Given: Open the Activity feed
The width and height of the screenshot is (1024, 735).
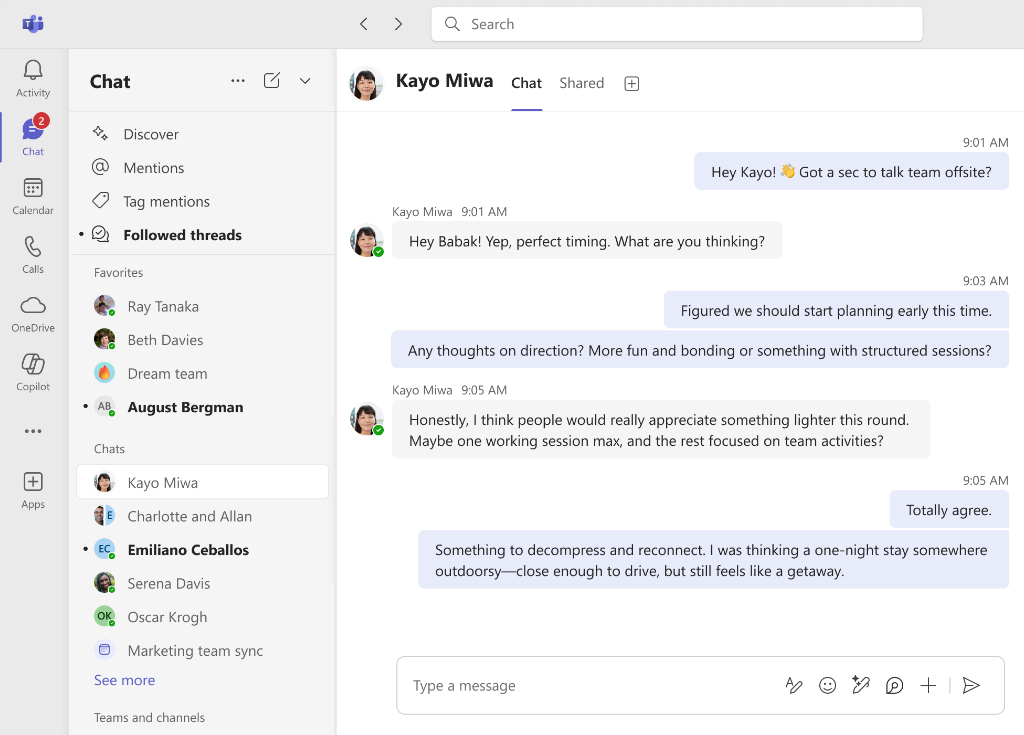Looking at the screenshot, I should (x=32, y=77).
